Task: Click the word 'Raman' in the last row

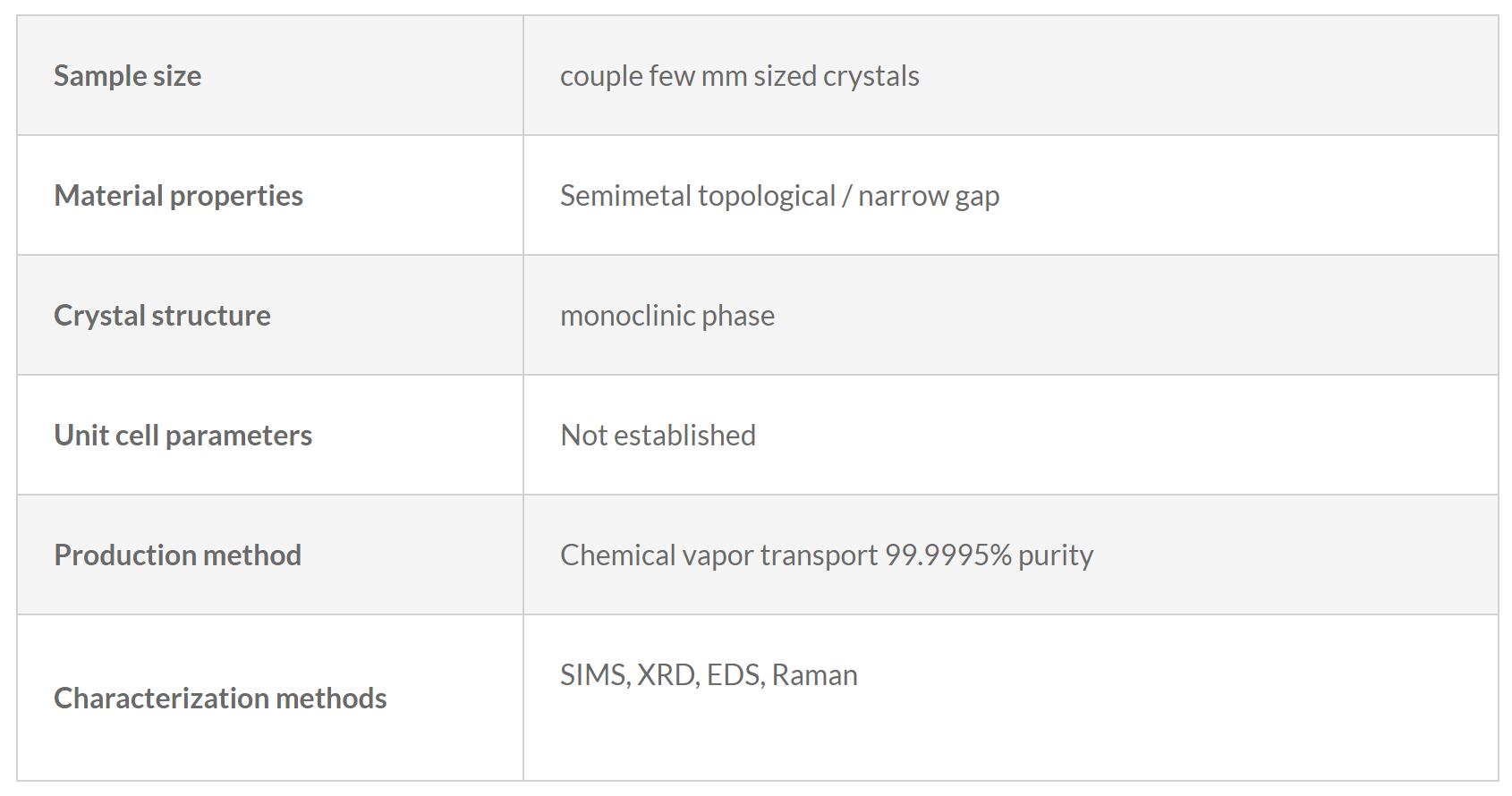Action: coord(814,675)
